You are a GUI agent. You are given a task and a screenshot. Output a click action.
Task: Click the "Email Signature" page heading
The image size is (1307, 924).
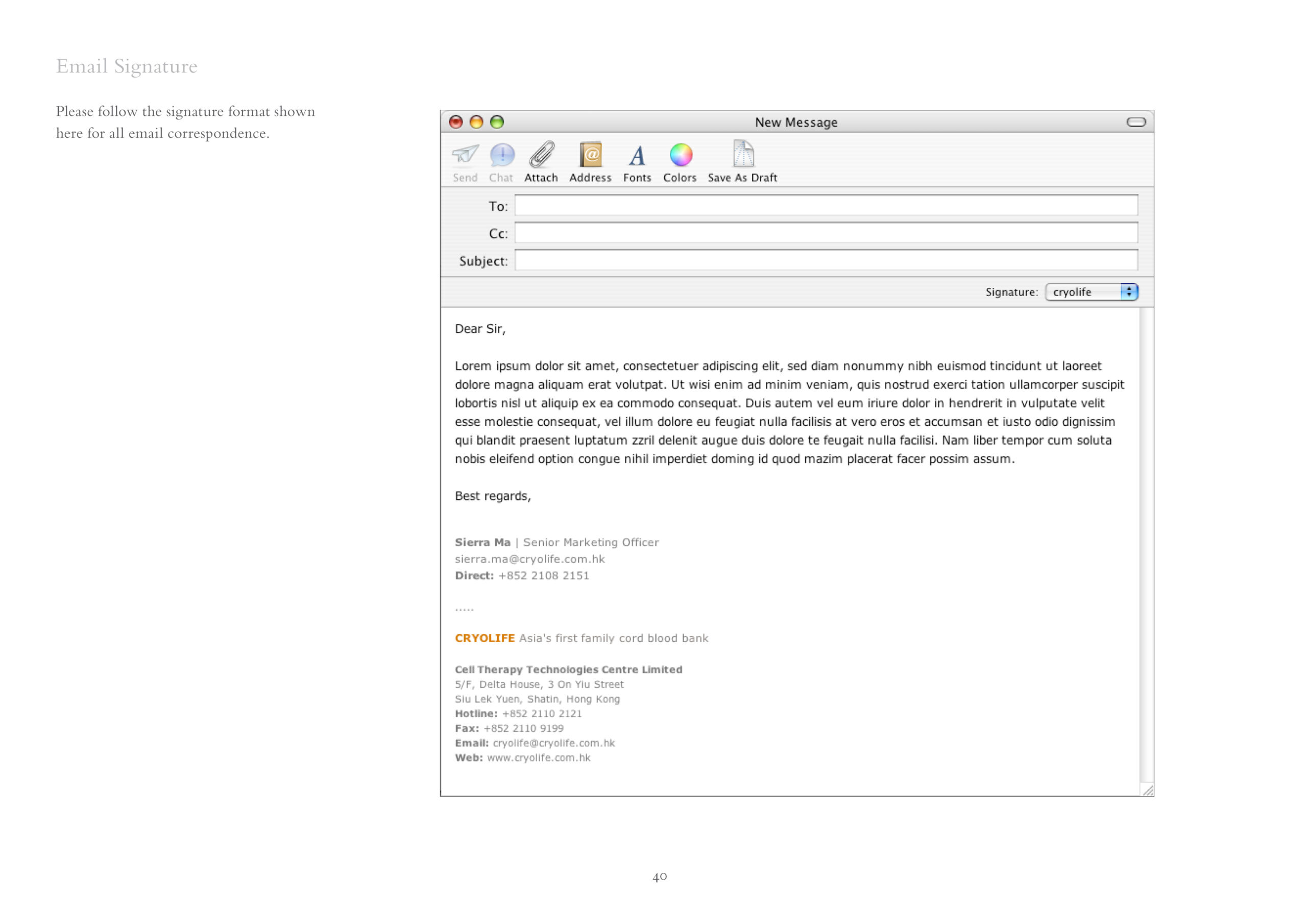click(x=127, y=66)
